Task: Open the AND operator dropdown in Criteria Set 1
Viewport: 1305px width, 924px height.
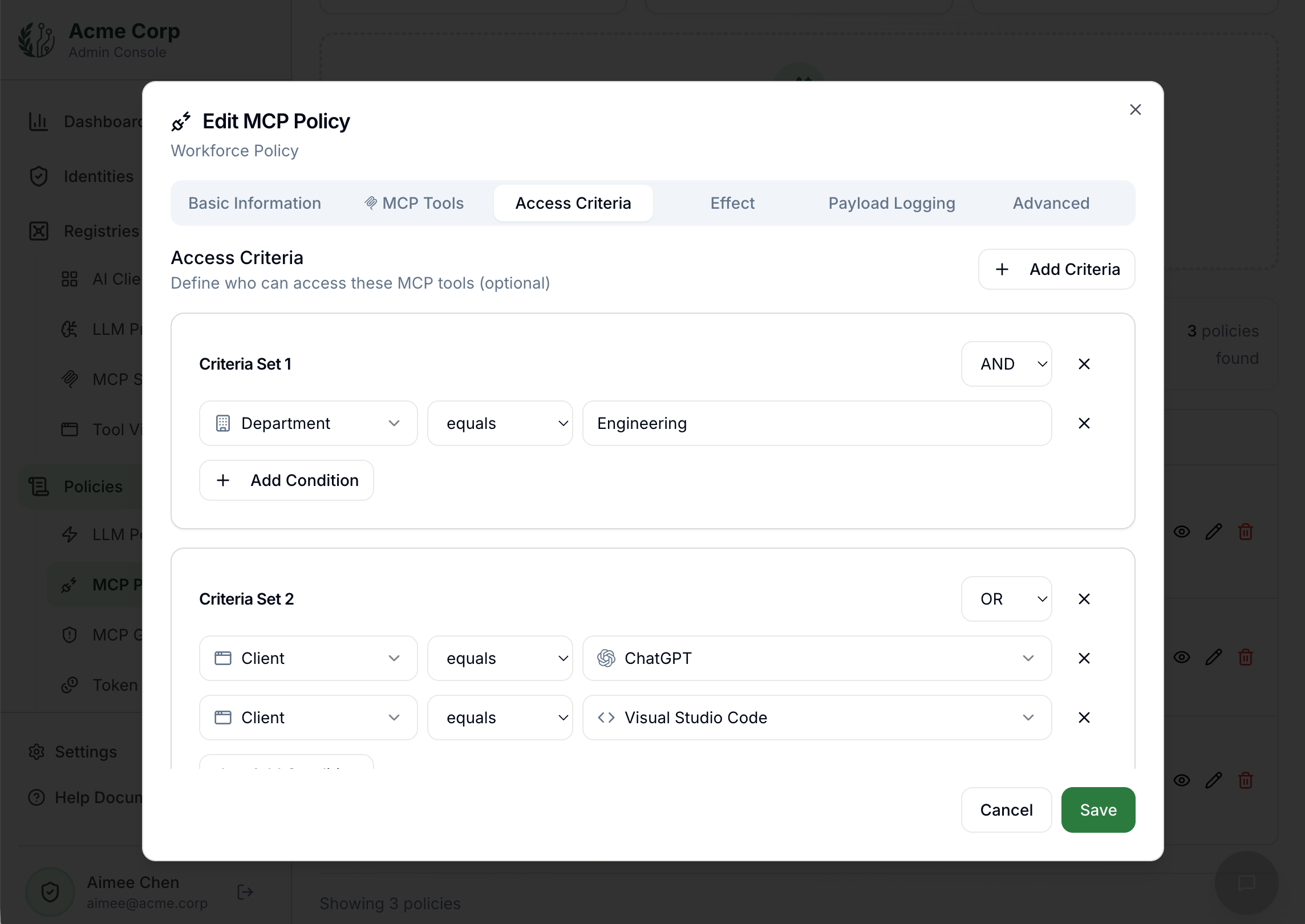Action: [1006, 363]
